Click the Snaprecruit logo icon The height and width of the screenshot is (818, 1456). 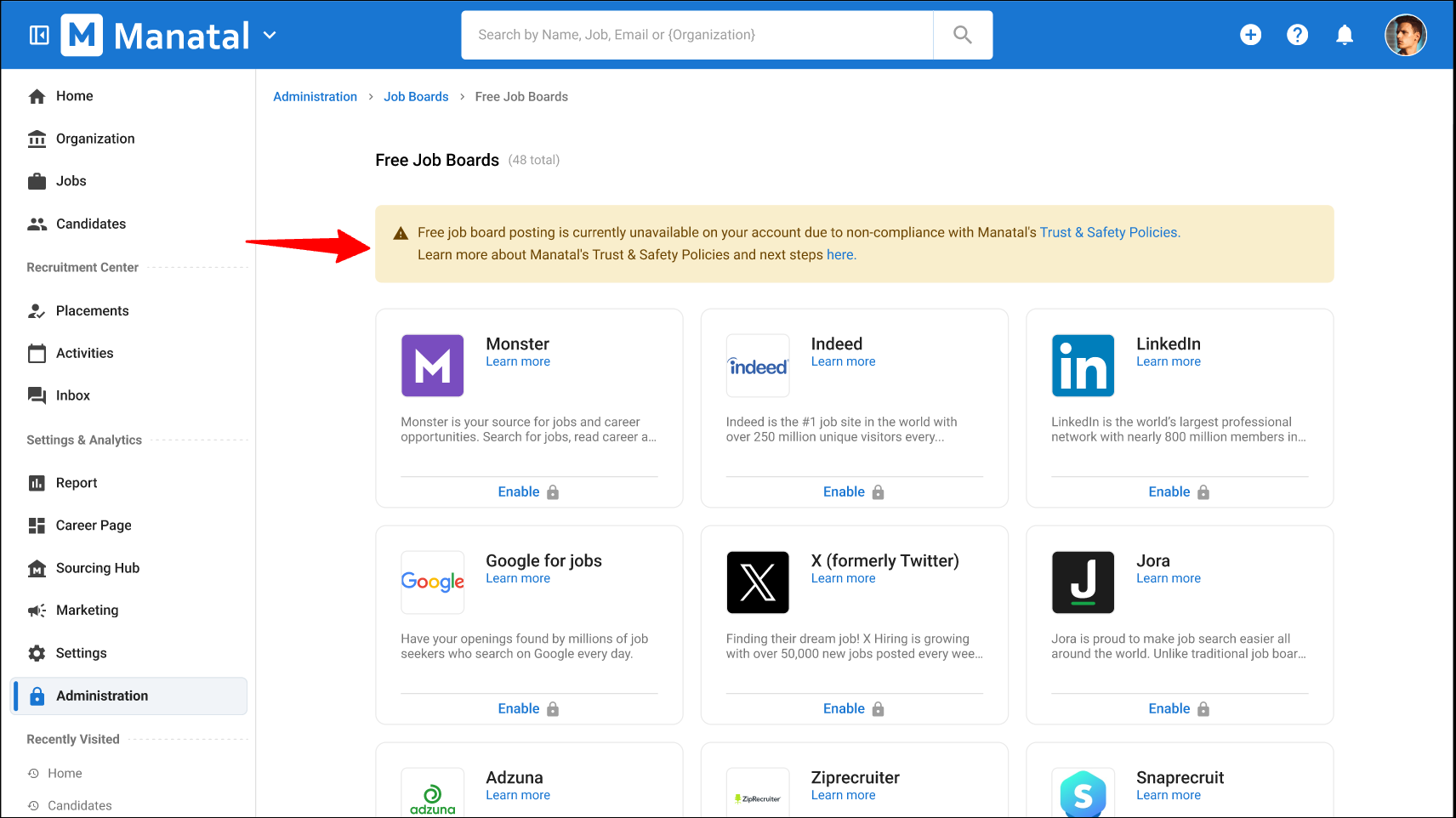coord(1083,793)
